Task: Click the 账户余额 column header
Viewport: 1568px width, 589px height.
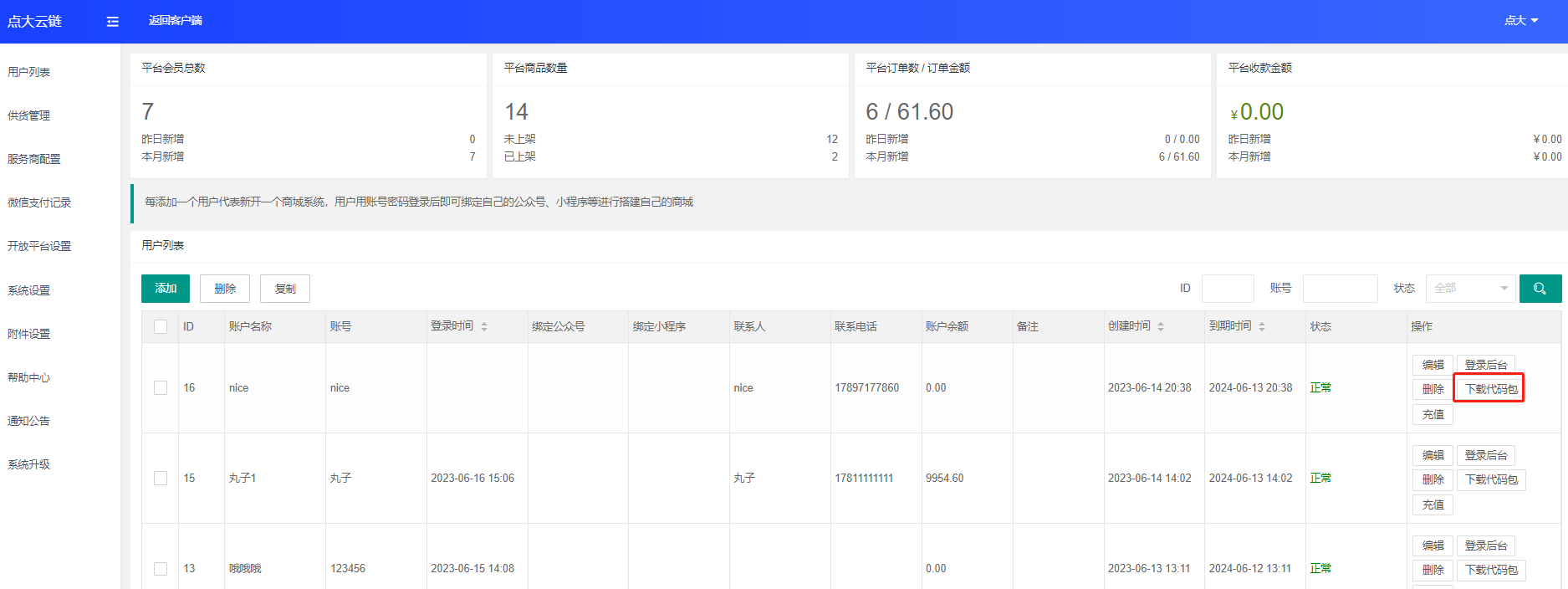Action: [947, 326]
